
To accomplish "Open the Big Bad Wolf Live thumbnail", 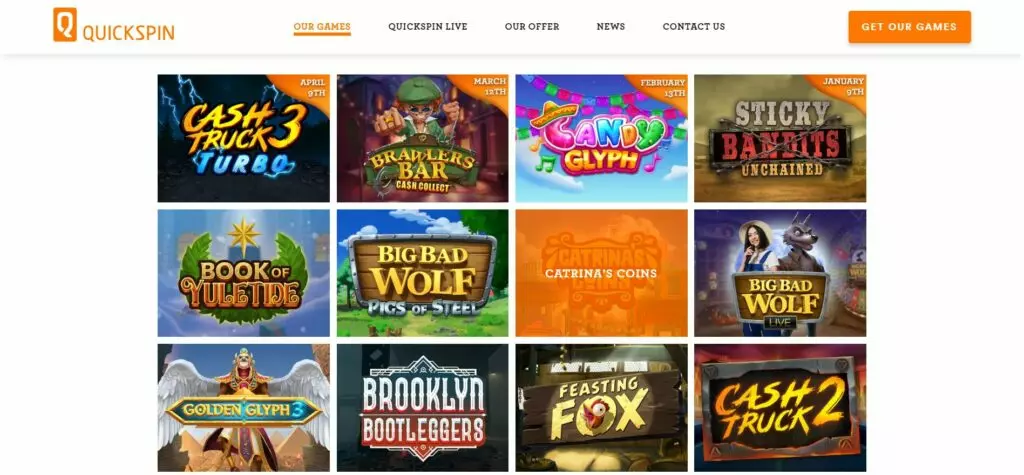I will (780, 273).
